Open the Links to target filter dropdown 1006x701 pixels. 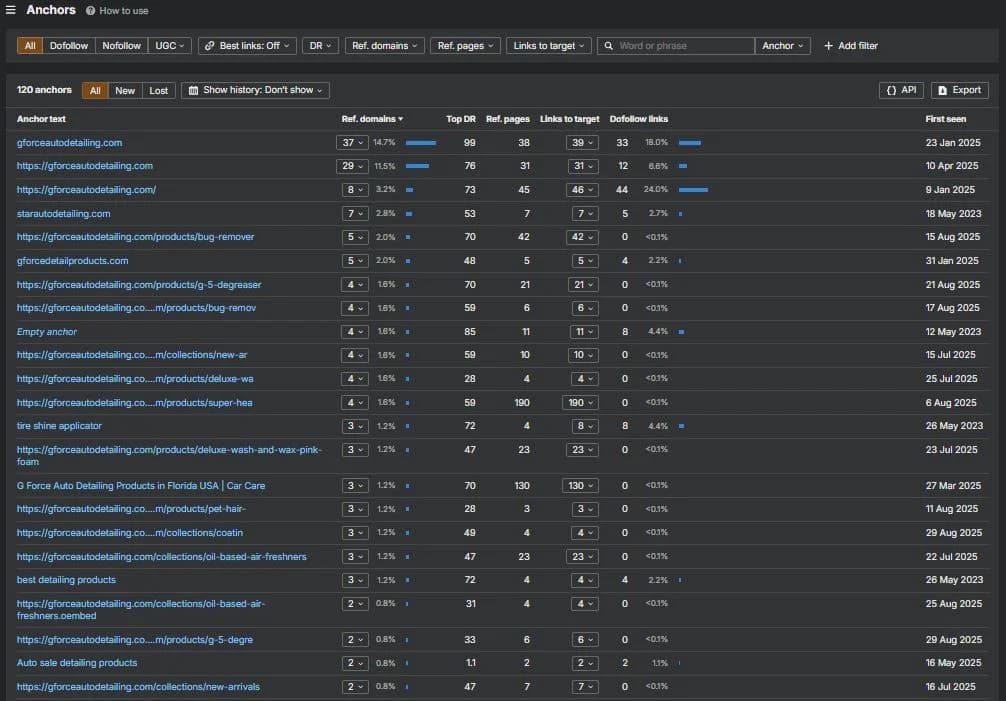tap(549, 46)
